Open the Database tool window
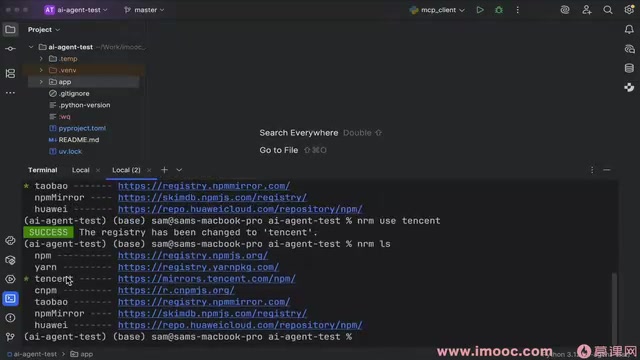The width and height of the screenshot is (640, 360). click(x=629, y=68)
